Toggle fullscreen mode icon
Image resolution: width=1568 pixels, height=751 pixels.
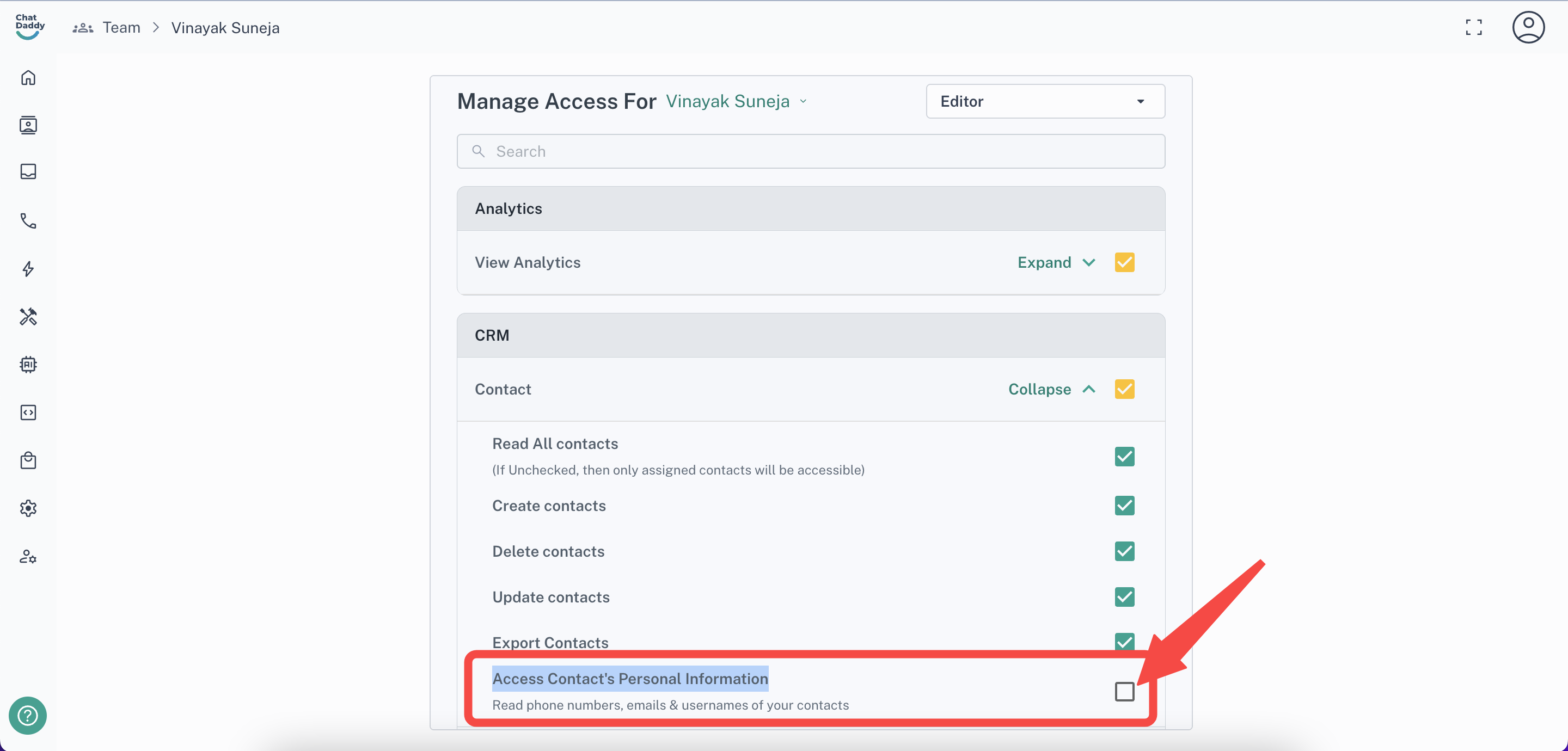click(x=1473, y=27)
